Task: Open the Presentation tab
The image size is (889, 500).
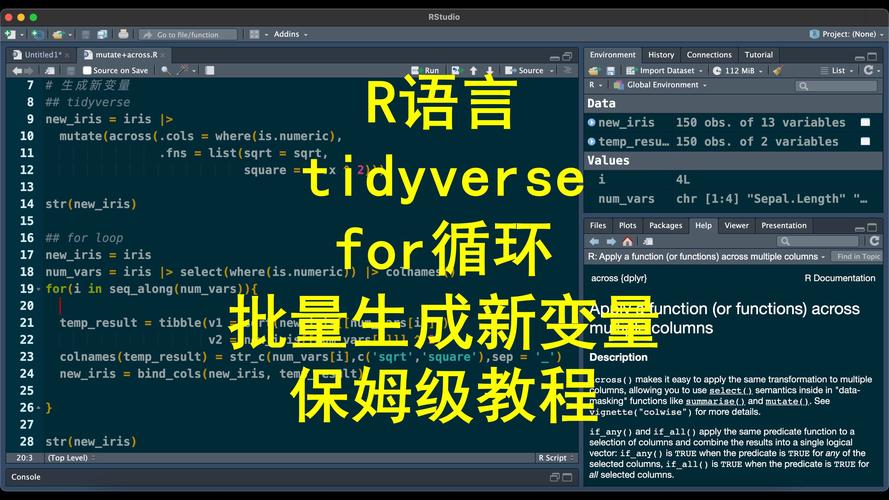Action: pos(784,226)
